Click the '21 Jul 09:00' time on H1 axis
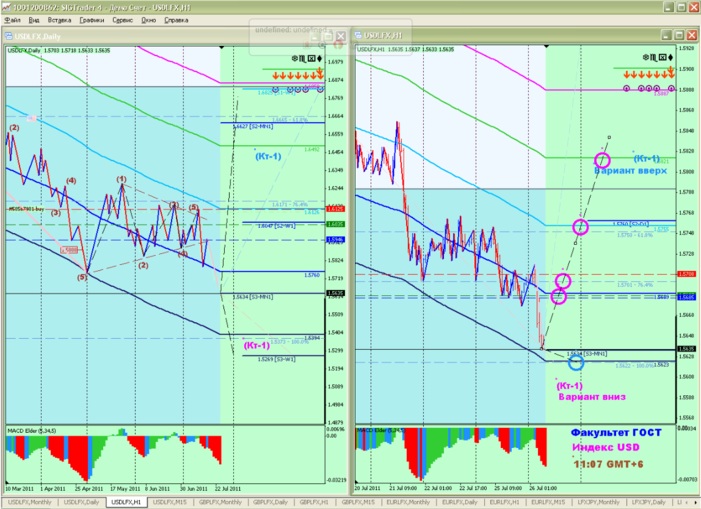The height and width of the screenshot is (509, 701). point(403,488)
